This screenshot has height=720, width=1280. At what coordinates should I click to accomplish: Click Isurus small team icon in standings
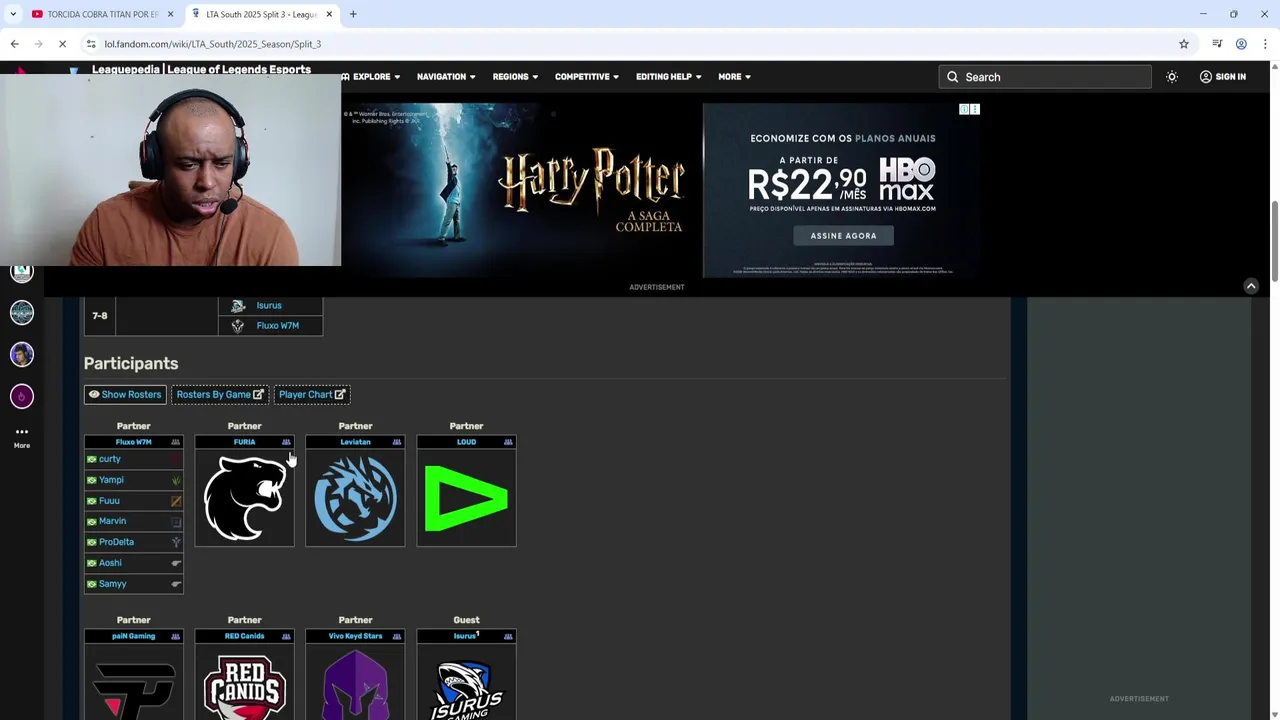point(238,305)
